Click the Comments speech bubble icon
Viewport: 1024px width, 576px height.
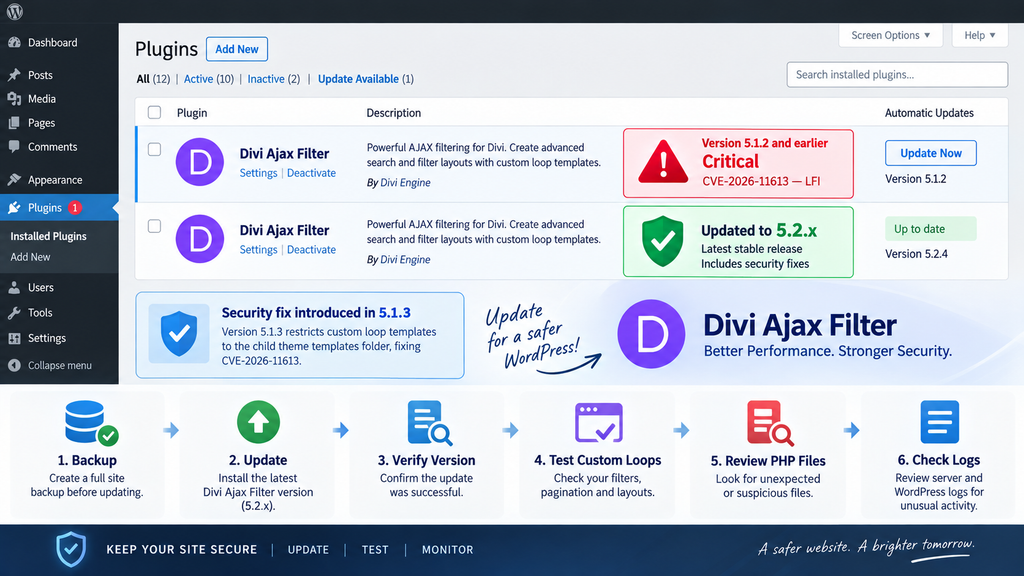[14, 147]
